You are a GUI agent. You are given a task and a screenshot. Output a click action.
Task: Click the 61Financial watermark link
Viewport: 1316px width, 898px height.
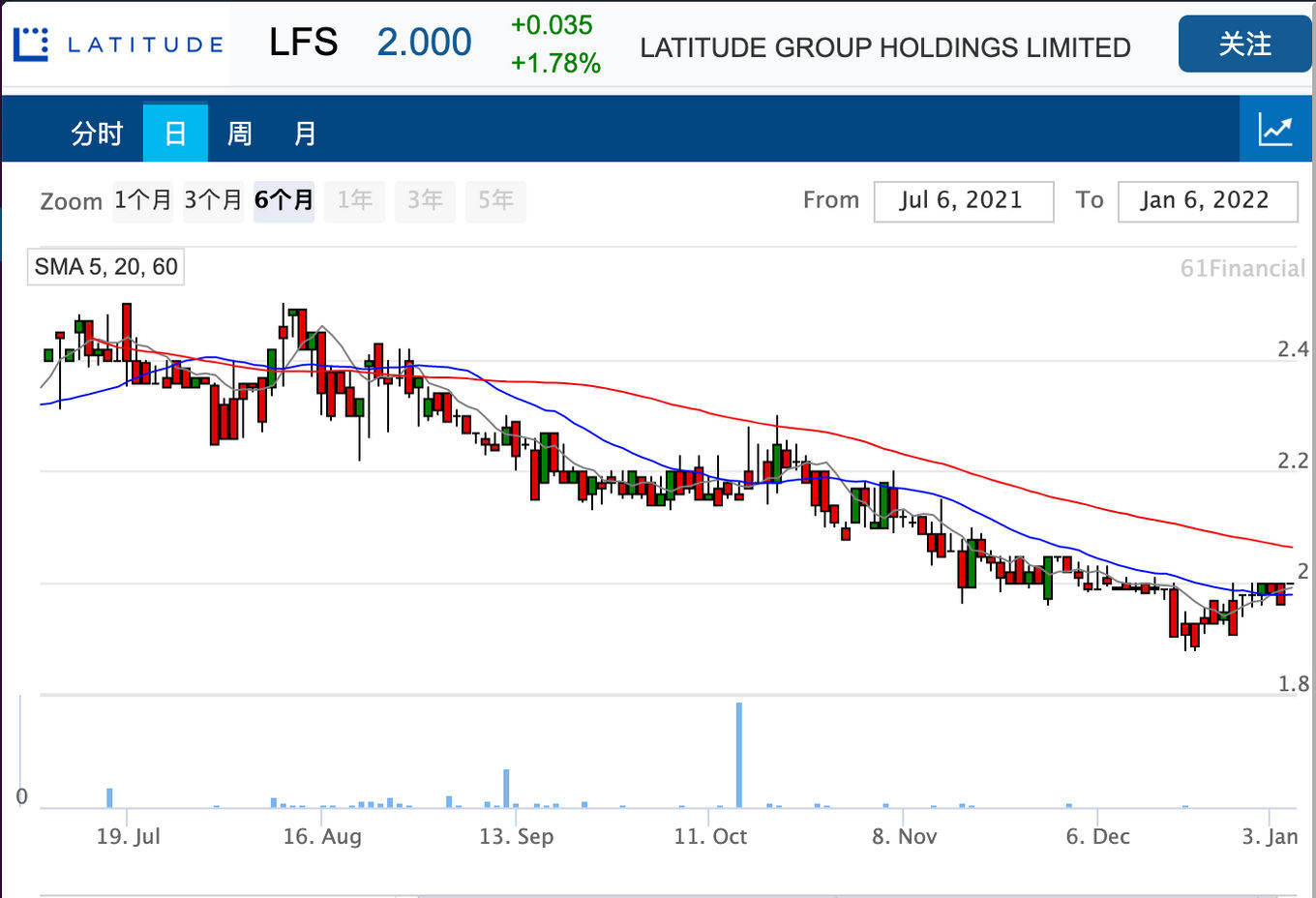pos(1242,269)
